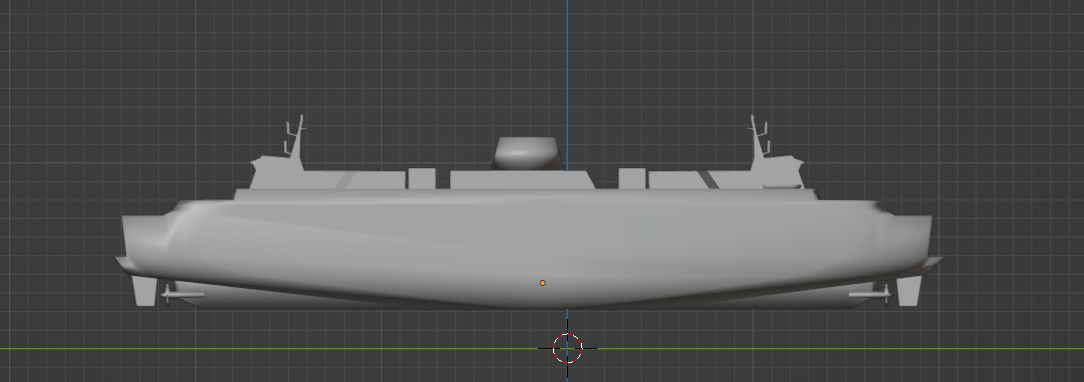Click the right bridge superstructure under the mast

click(778, 173)
